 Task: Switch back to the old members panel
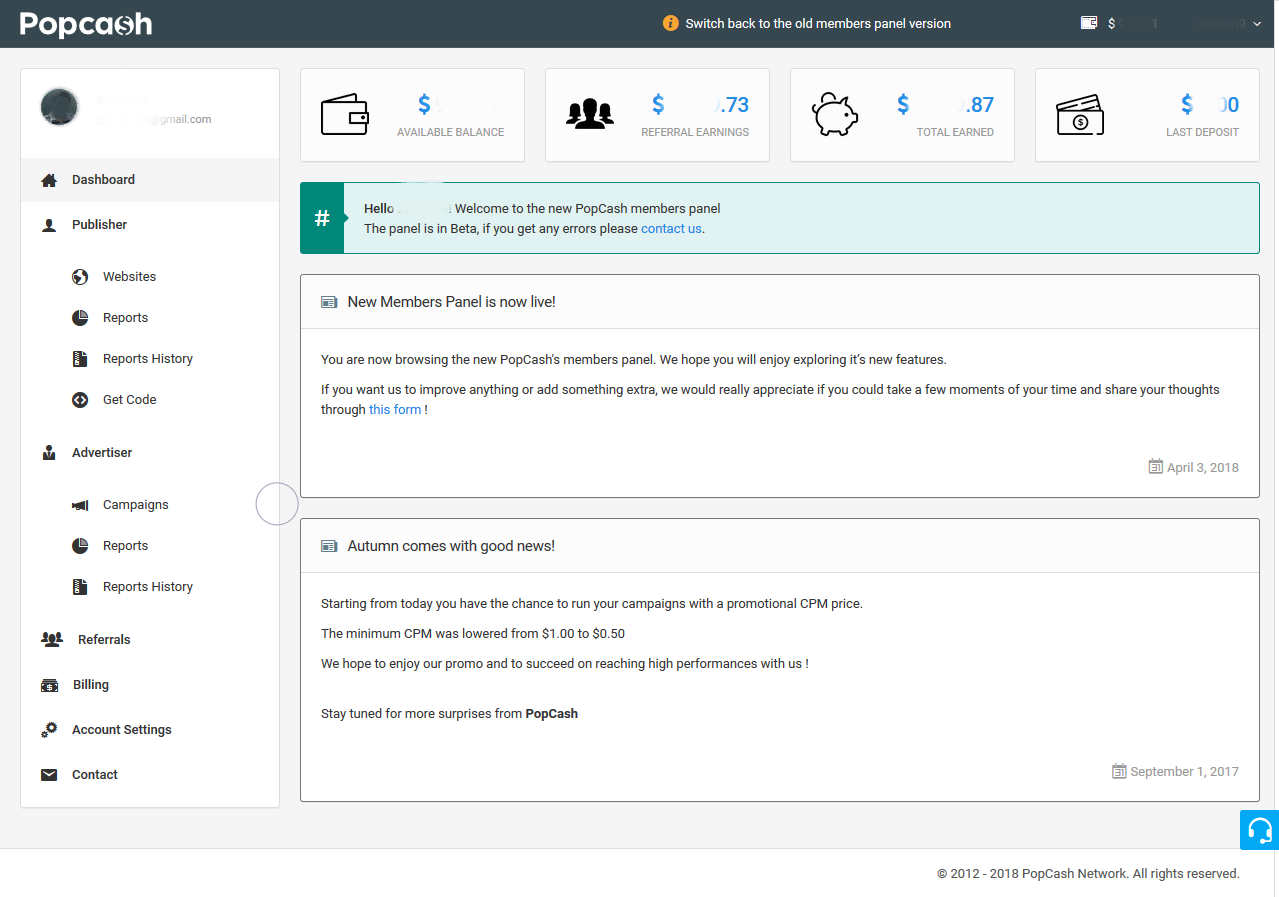(818, 24)
